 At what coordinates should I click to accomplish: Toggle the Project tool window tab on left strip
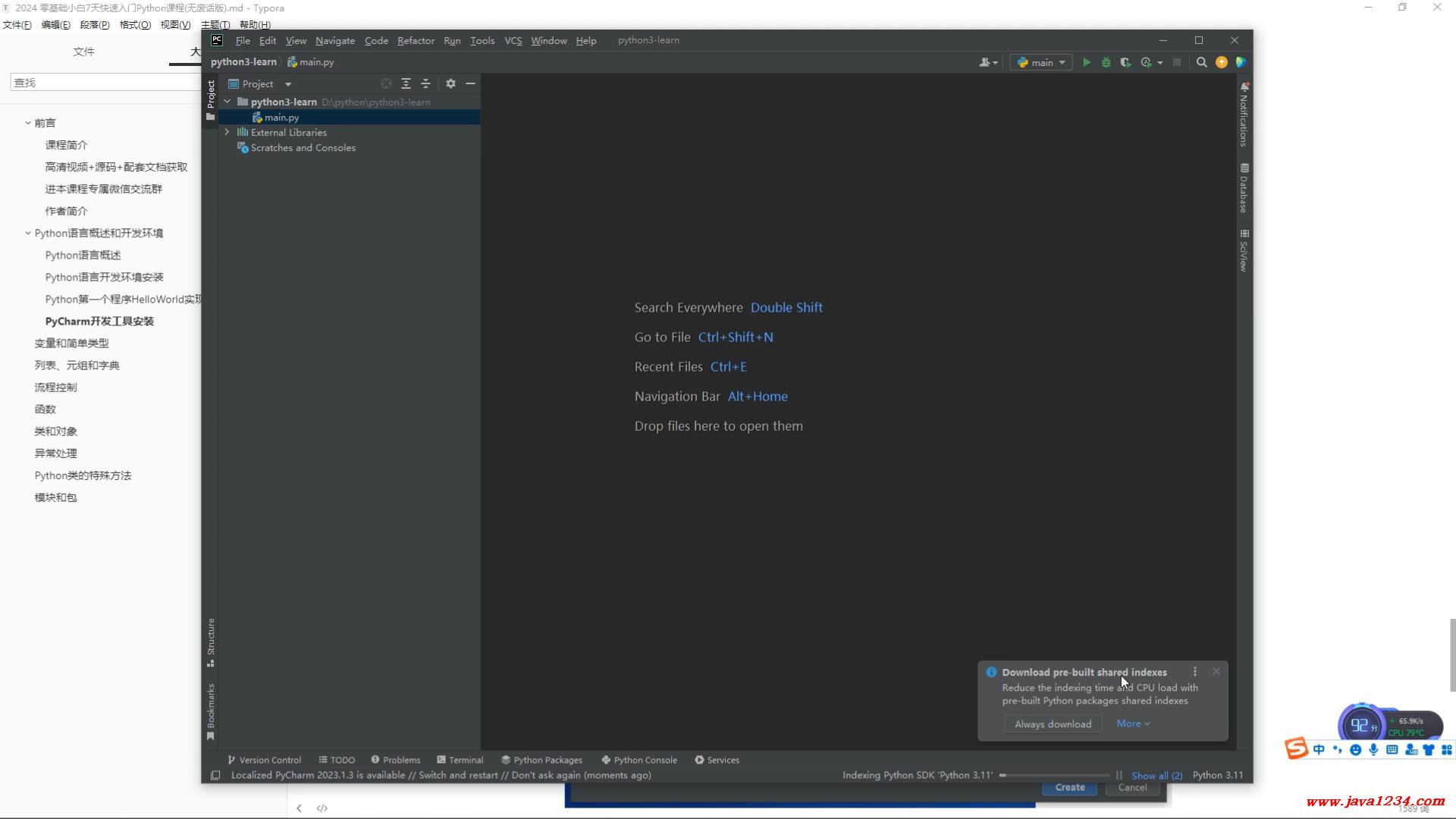(211, 99)
